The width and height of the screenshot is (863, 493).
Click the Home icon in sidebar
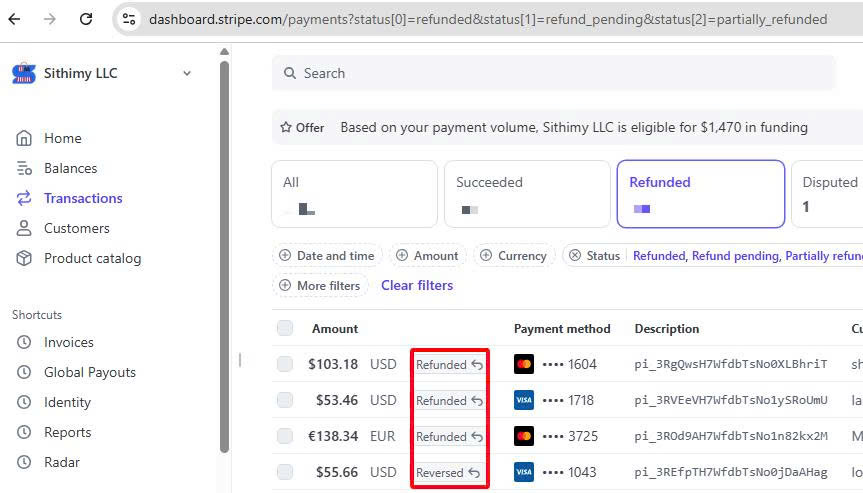(x=24, y=138)
